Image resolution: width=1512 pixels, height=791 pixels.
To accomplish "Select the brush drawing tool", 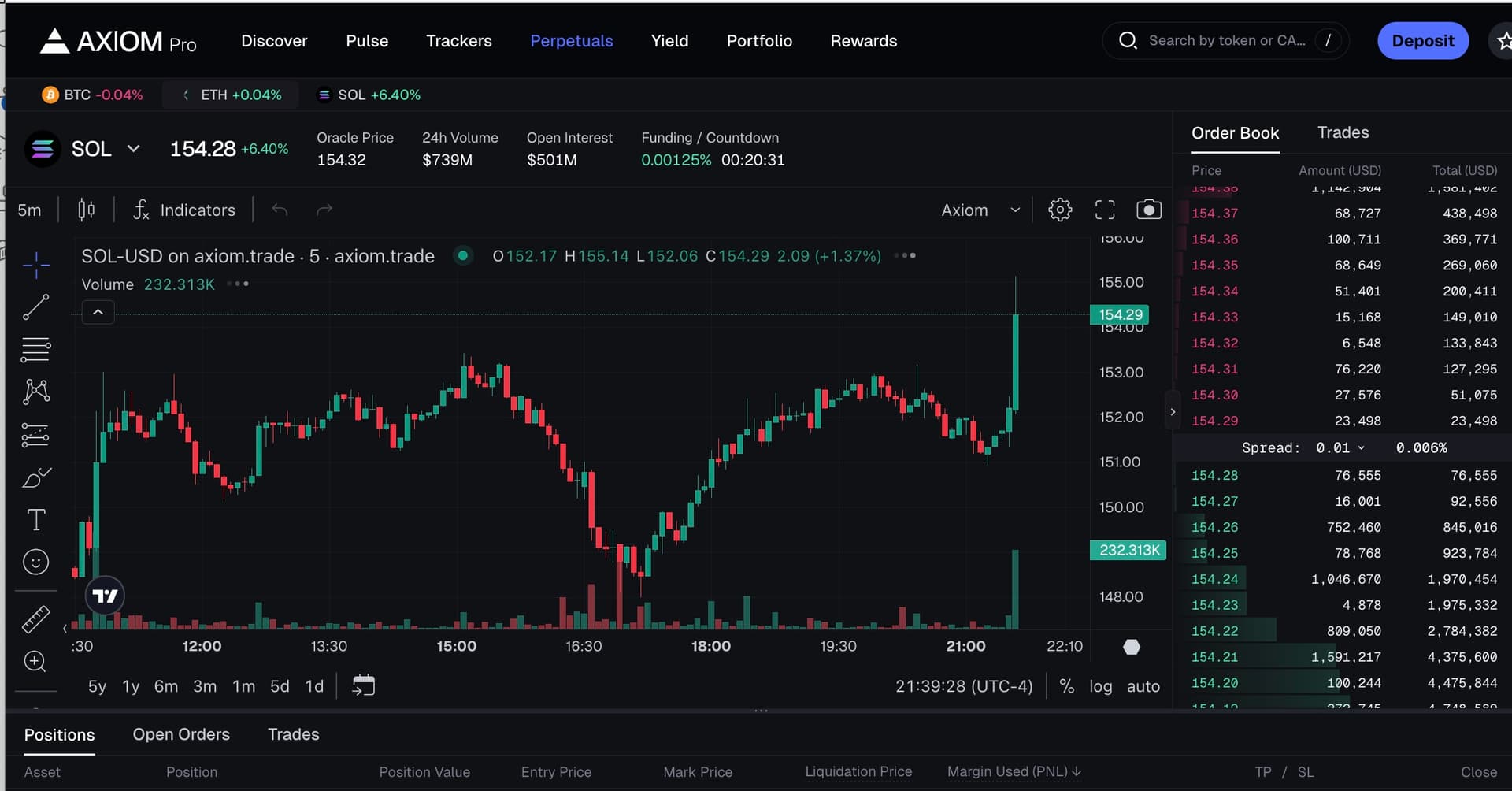I will [36, 477].
